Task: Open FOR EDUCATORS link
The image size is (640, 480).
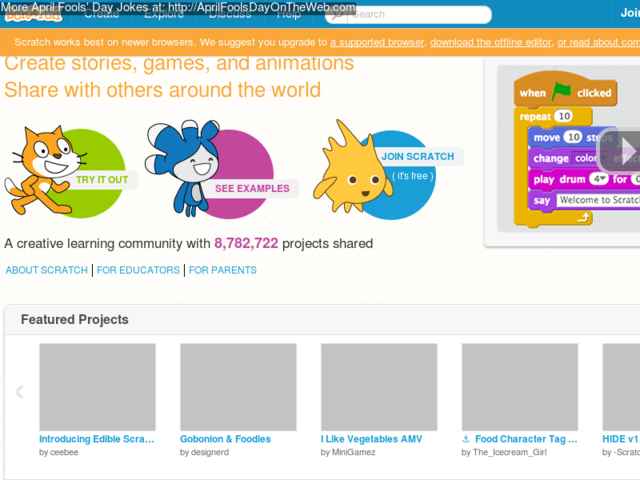Action: tap(138, 270)
